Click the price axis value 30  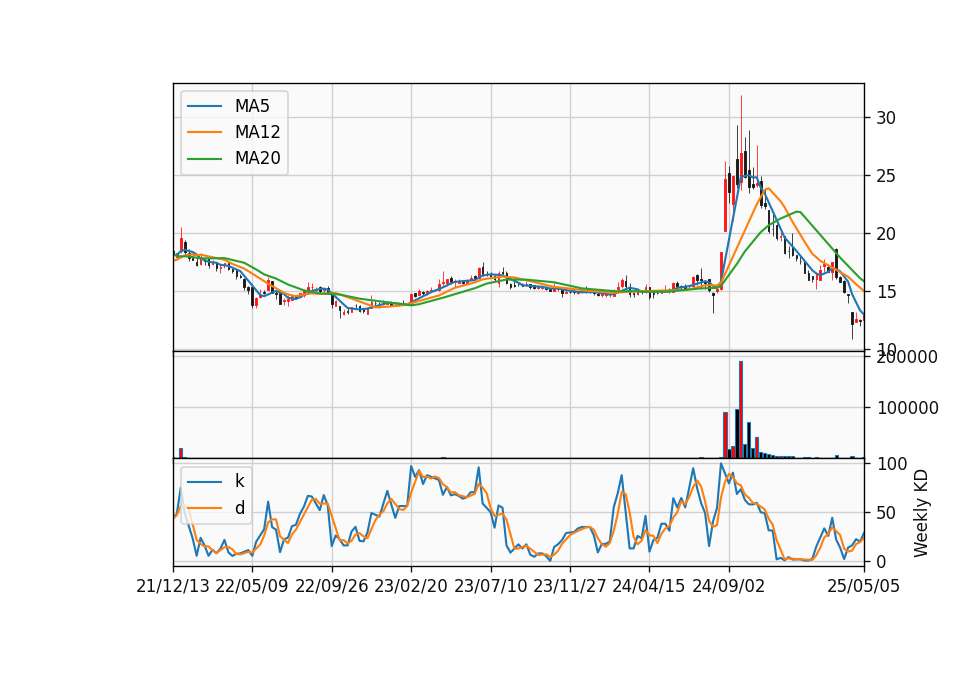[885, 118]
